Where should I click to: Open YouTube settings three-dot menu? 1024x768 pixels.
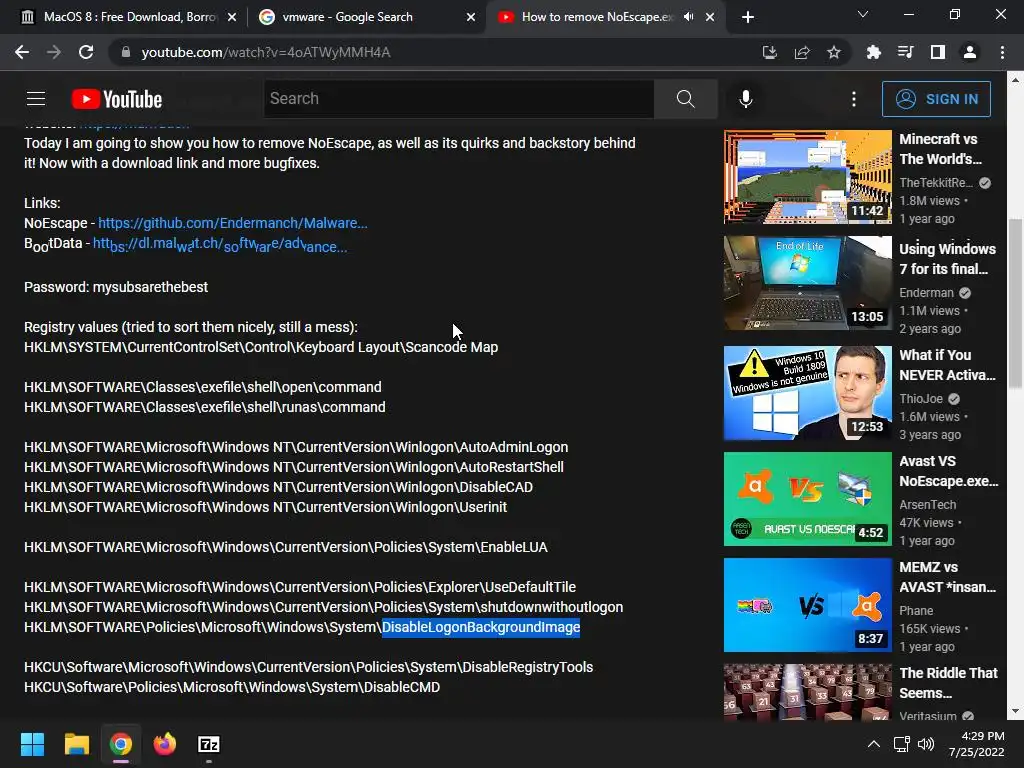click(x=854, y=99)
